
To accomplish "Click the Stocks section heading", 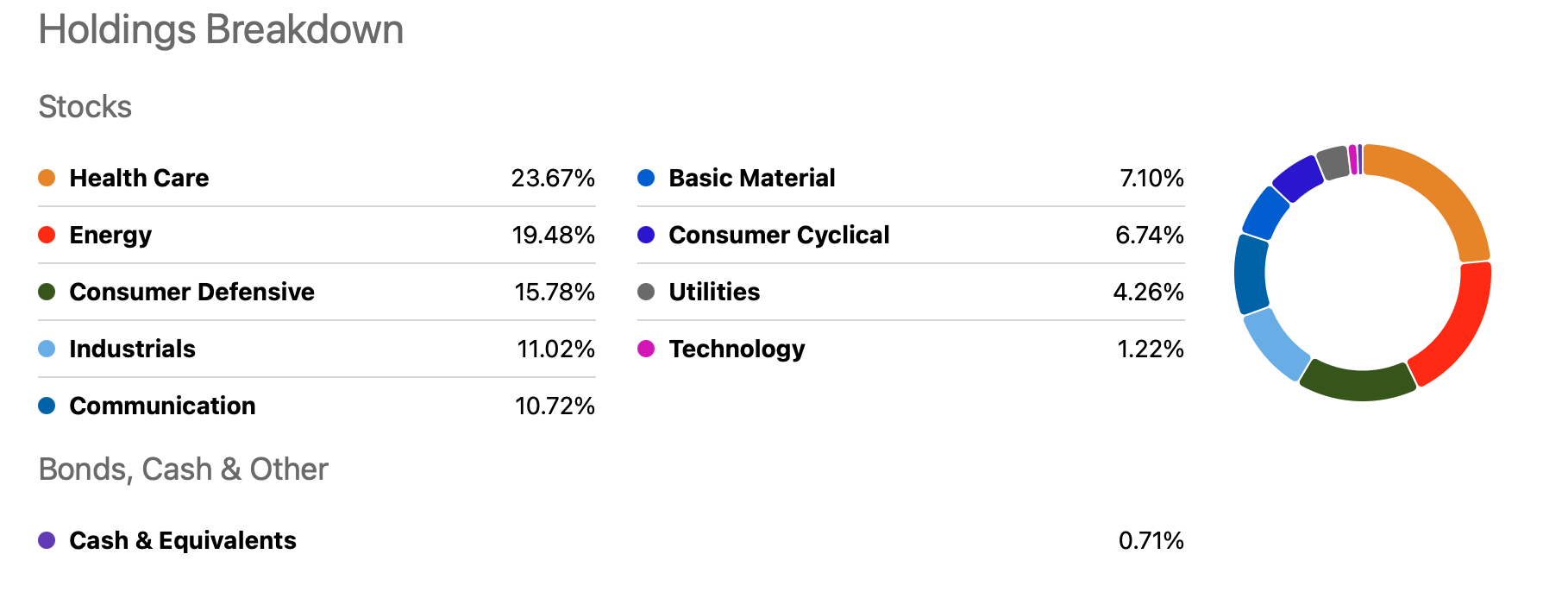I will coord(85,107).
